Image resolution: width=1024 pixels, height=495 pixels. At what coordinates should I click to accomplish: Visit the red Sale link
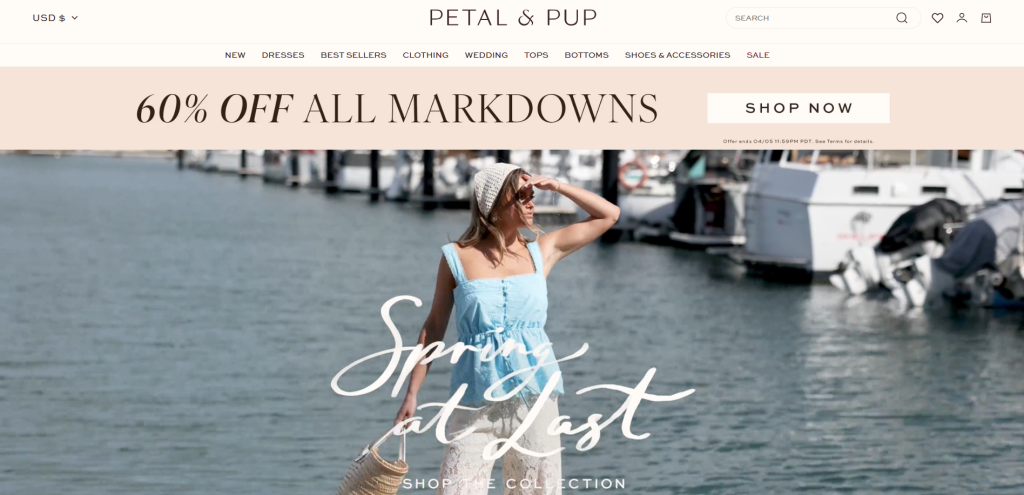(x=758, y=55)
